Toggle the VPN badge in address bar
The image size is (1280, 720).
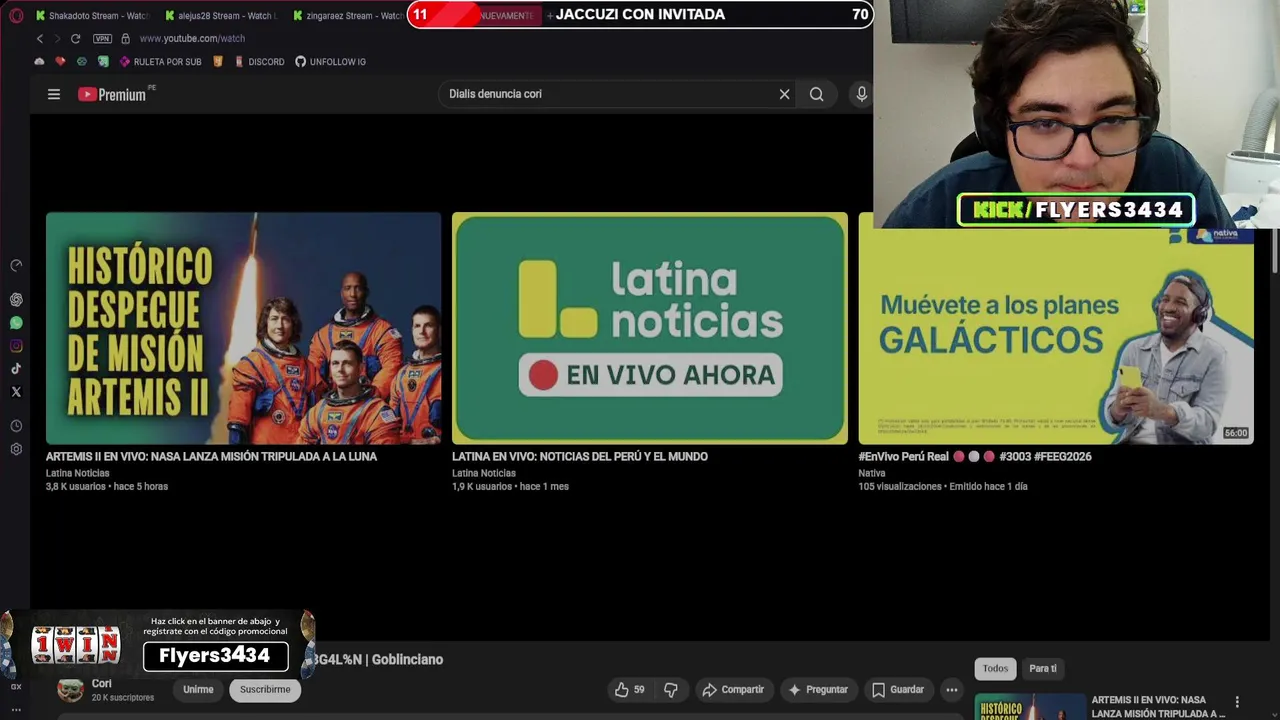(x=102, y=38)
